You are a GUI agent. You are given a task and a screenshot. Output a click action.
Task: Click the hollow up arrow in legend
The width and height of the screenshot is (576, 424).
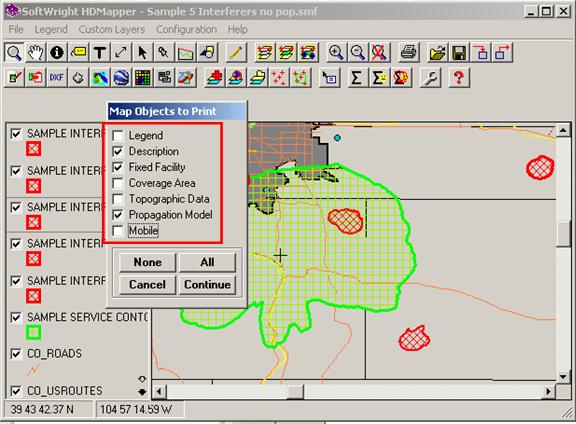[x=143, y=378]
